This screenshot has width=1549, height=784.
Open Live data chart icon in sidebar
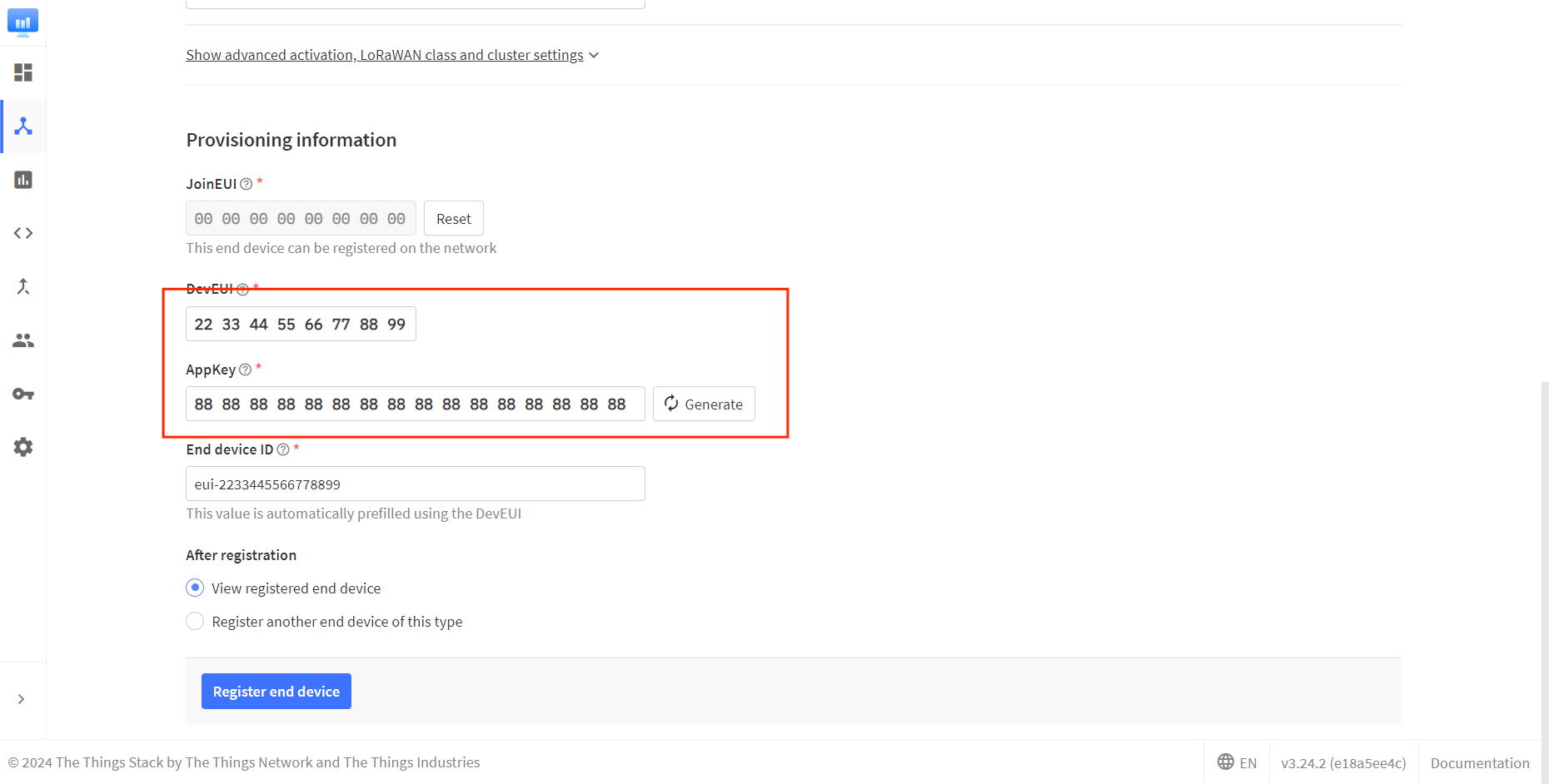click(x=23, y=180)
